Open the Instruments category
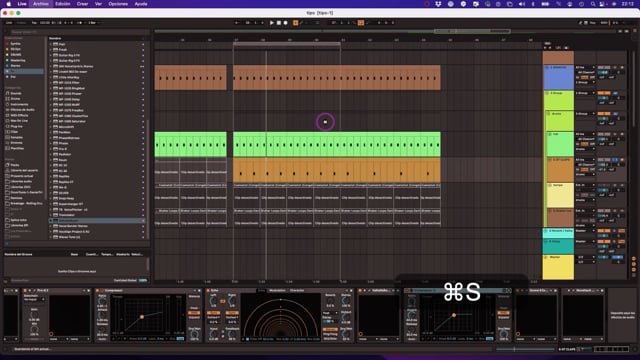This screenshot has width=640, height=360. (19, 104)
